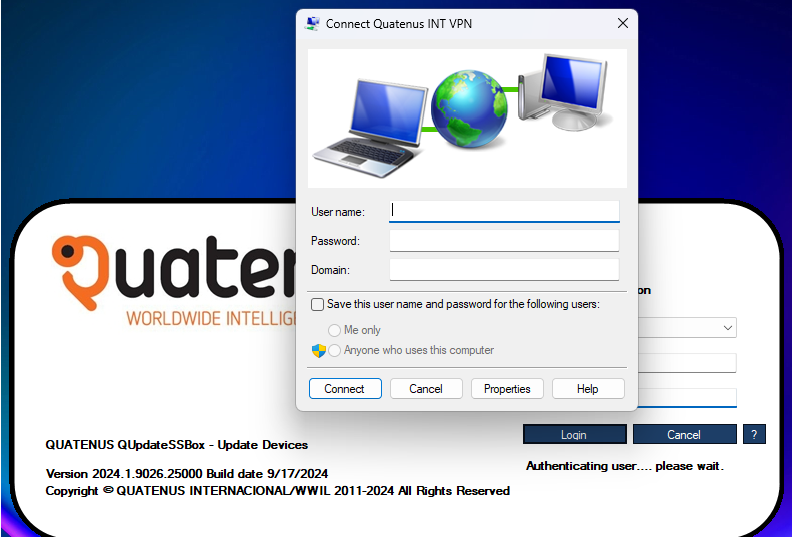Click the Help button in the VPN dialog

[x=587, y=389]
